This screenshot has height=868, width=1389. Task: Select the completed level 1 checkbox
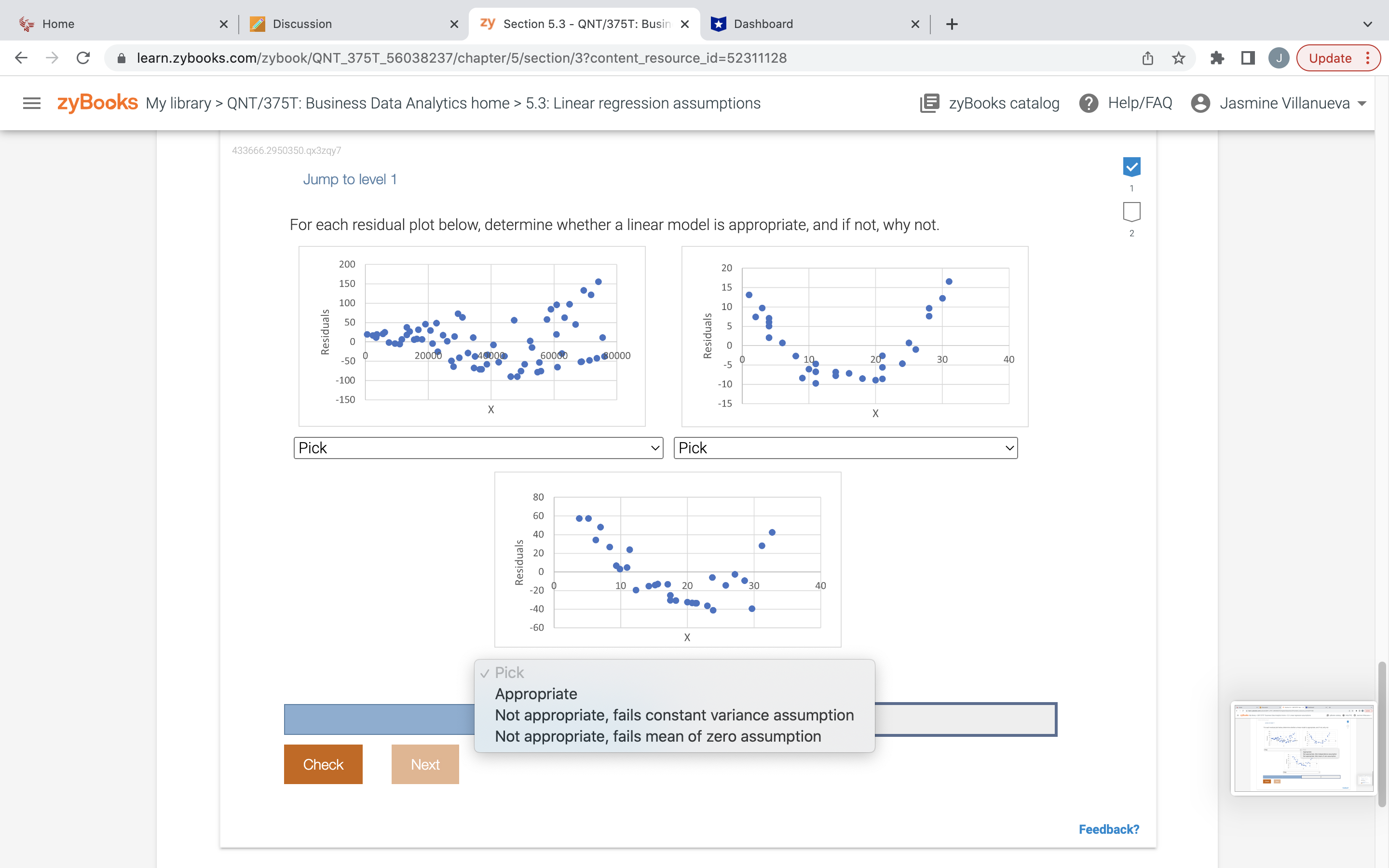pyautogui.click(x=1131, y=167)
